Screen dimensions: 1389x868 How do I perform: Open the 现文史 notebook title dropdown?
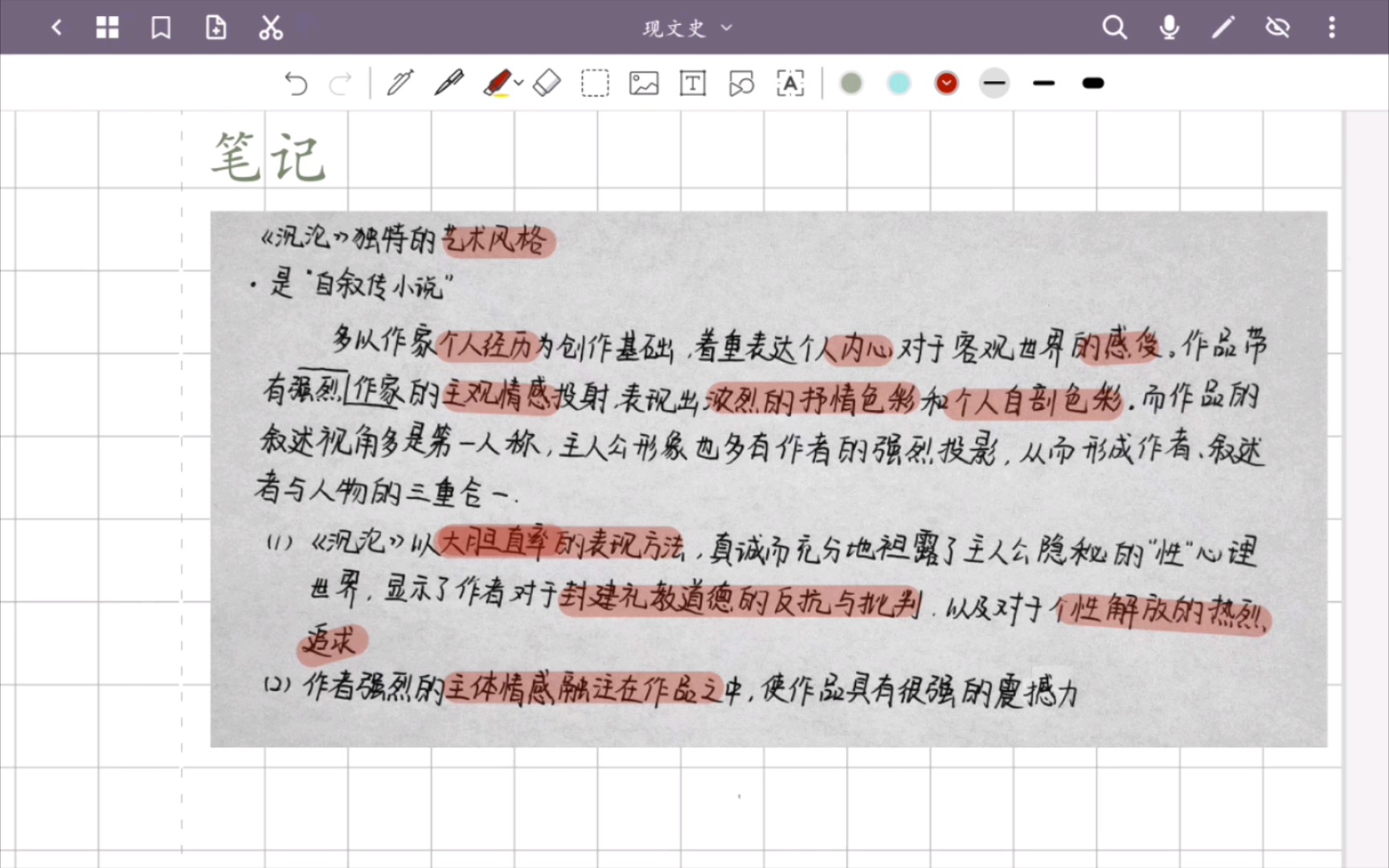pos(687,28)
